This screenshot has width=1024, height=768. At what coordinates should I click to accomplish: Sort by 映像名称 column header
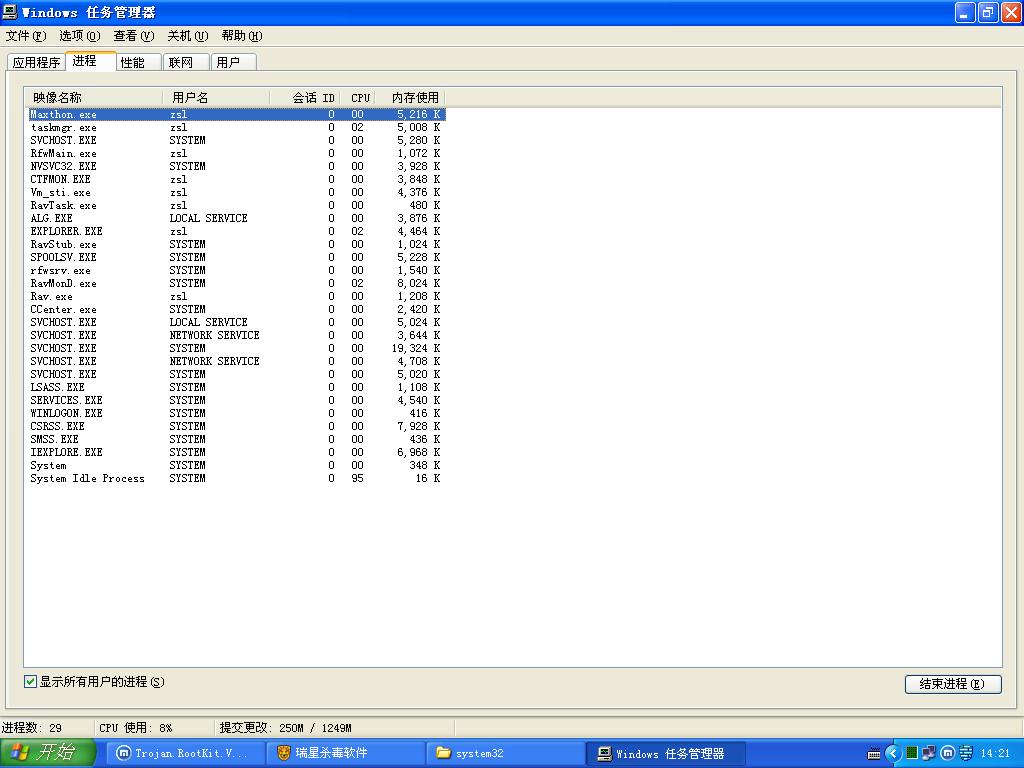pos(94,97)
